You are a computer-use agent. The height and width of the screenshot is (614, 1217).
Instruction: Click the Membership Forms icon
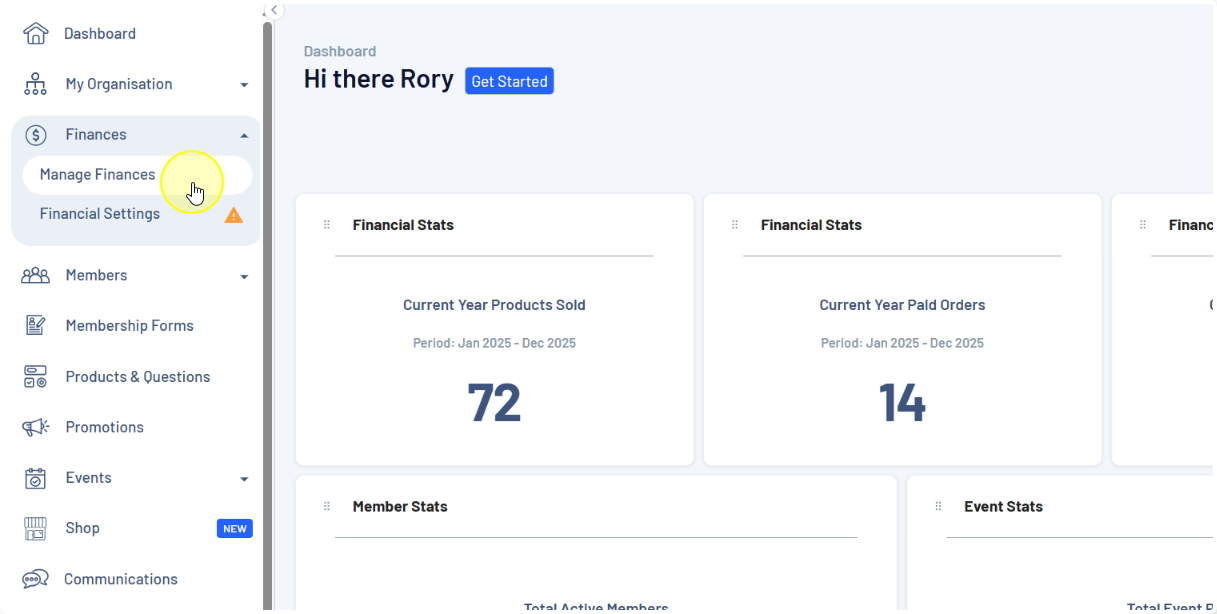pos(35,326)
